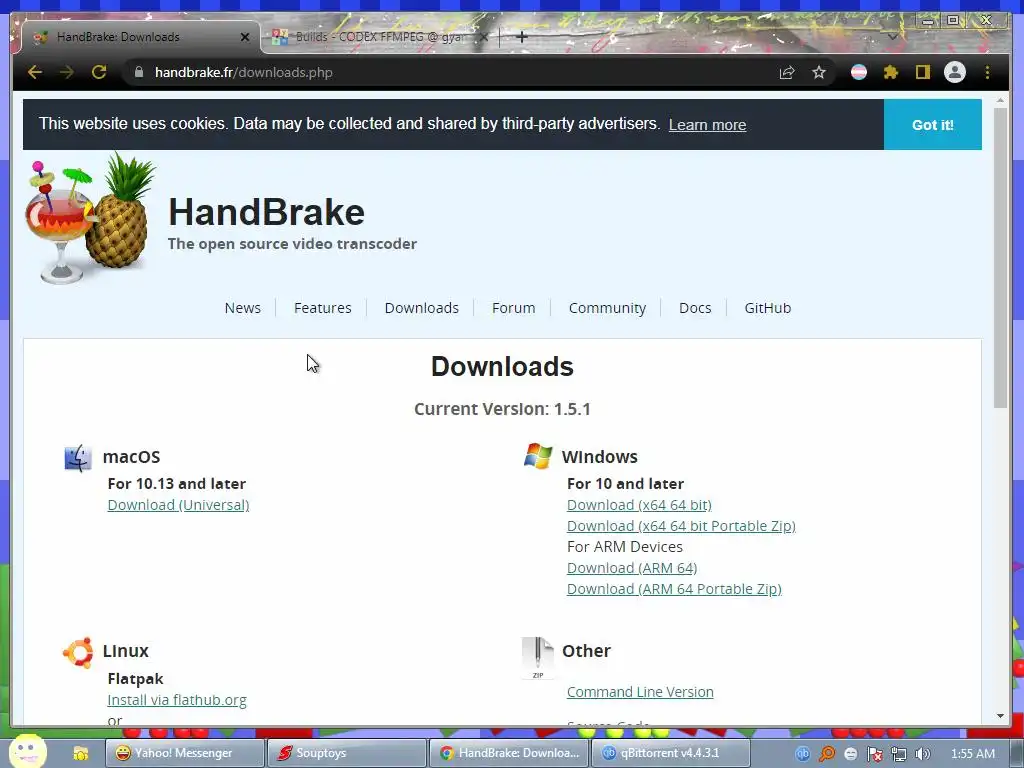Download Windows x64 64 bit Portable Zip
The image size is (1024, 768).
(x=681, y=526)
